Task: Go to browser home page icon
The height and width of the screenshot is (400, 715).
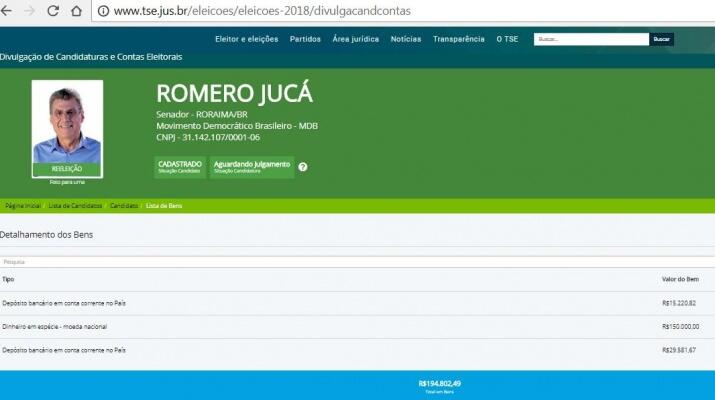Action: (x=76, y=11)
